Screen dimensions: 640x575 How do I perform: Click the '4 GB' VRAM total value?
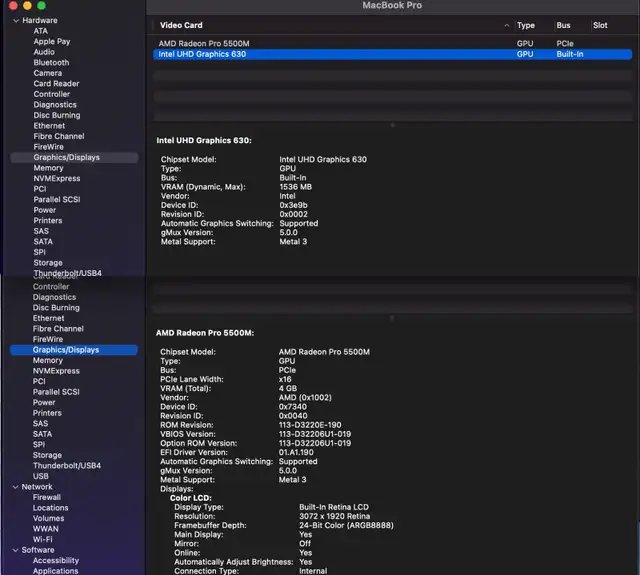coord(288,389)
